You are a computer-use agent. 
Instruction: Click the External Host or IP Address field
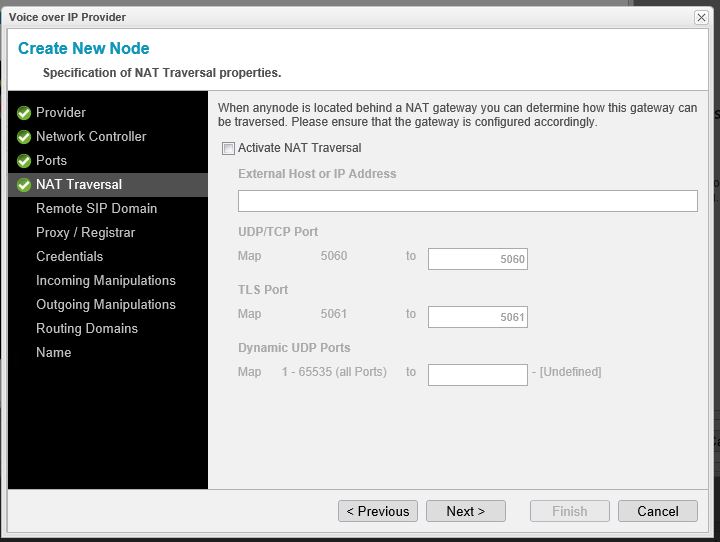tap(467, 201)
